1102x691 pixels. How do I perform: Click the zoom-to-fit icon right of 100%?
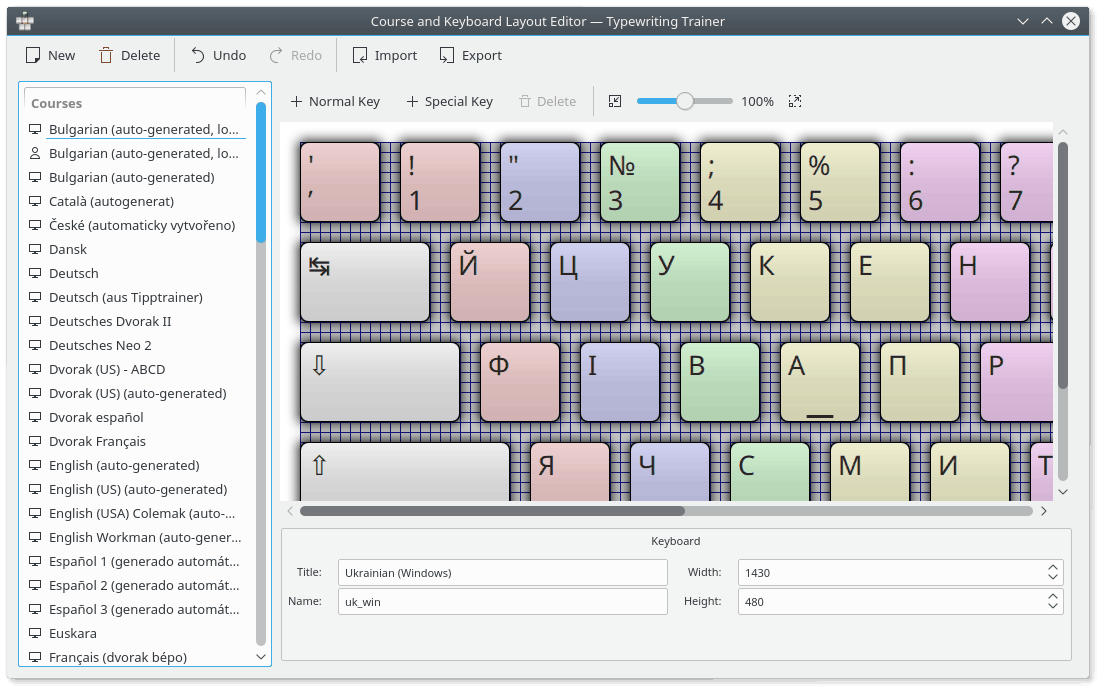click(795, 101)
